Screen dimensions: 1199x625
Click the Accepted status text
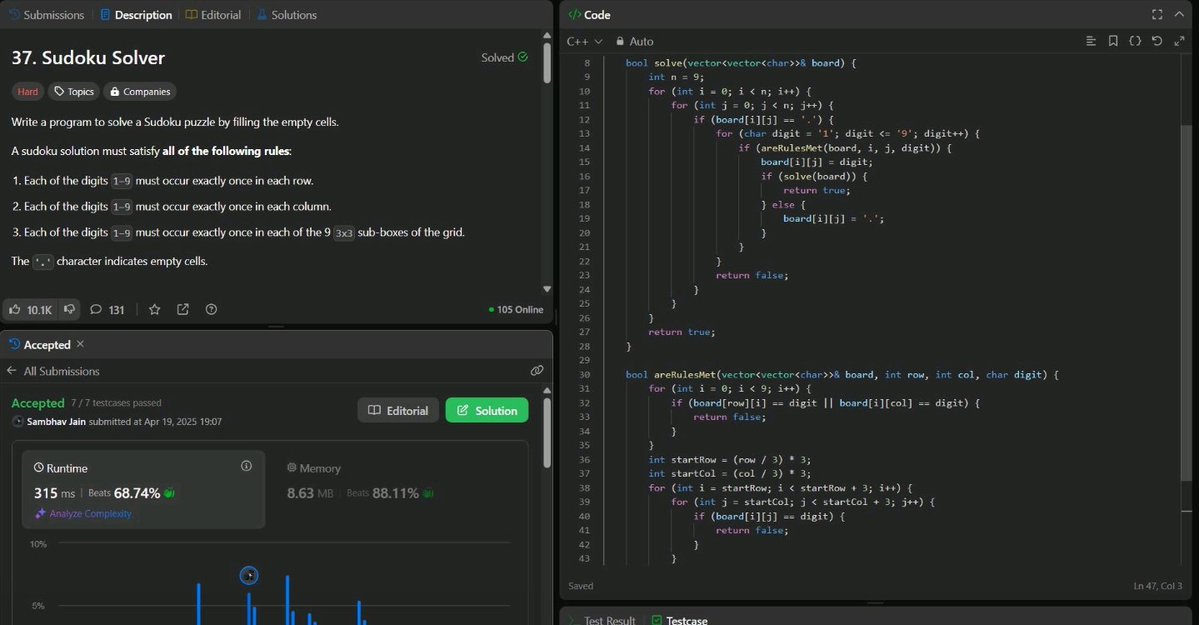[x=37, y=403]
